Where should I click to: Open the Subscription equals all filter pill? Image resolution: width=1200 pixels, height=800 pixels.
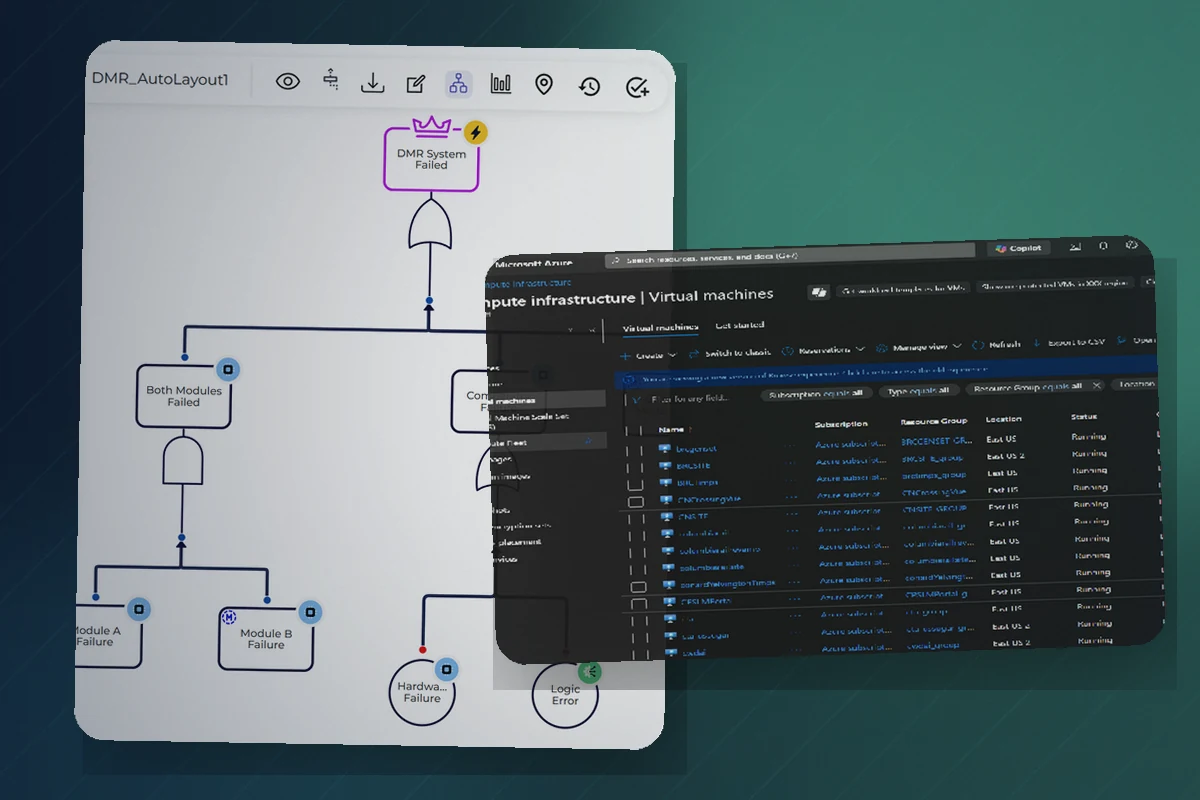[816, 394]
